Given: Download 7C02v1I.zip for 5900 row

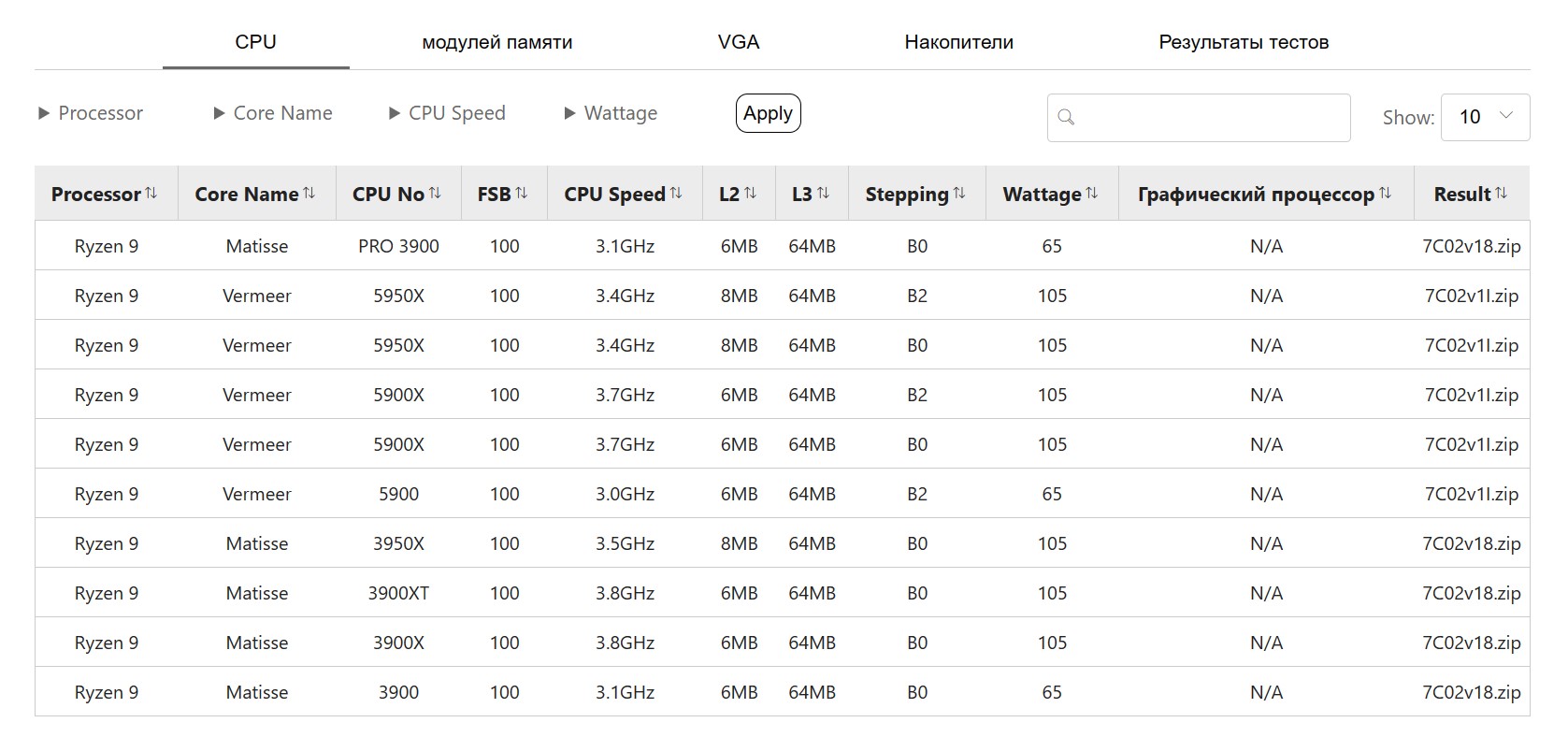Looking at the screenshot, I should [x=1472, y=494].
